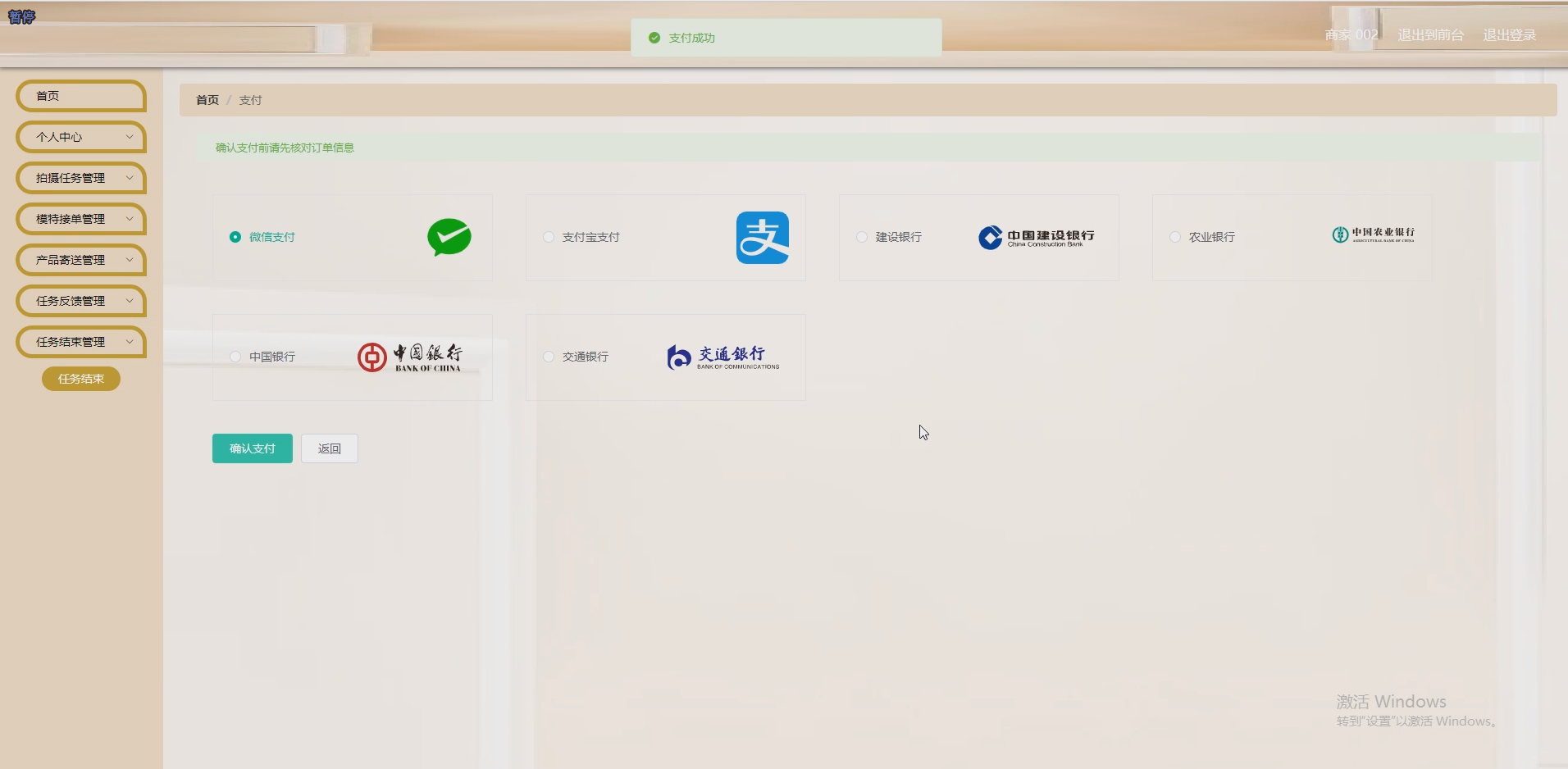Viewport: 1568px width, 769px height.
Task: Select the 农业银行 radio button
Action: tap(1175, 237)
